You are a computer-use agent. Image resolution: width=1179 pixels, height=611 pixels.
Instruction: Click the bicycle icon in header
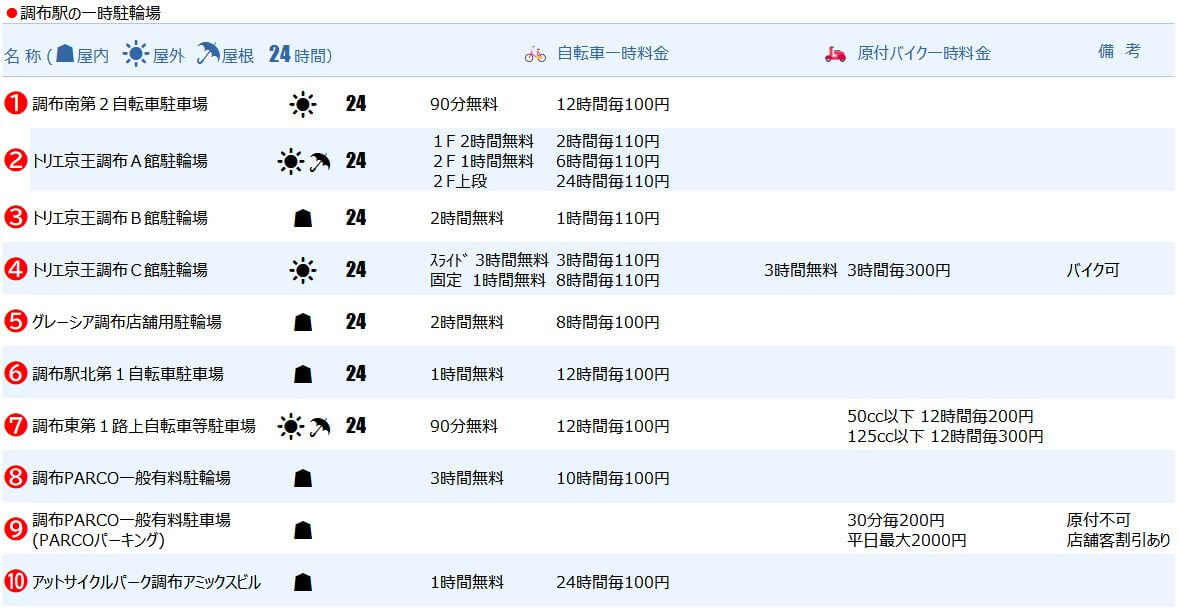tap(535, 54)
